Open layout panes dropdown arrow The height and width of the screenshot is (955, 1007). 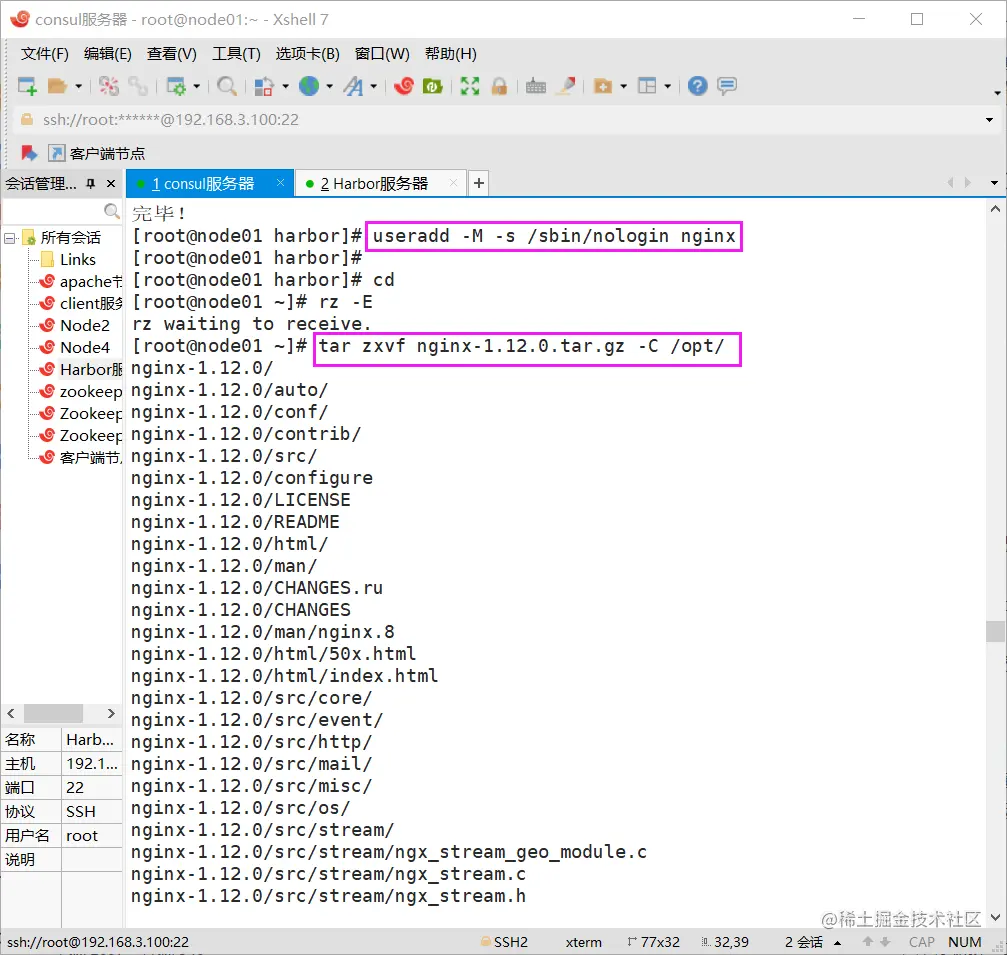[x=667, y=85]
